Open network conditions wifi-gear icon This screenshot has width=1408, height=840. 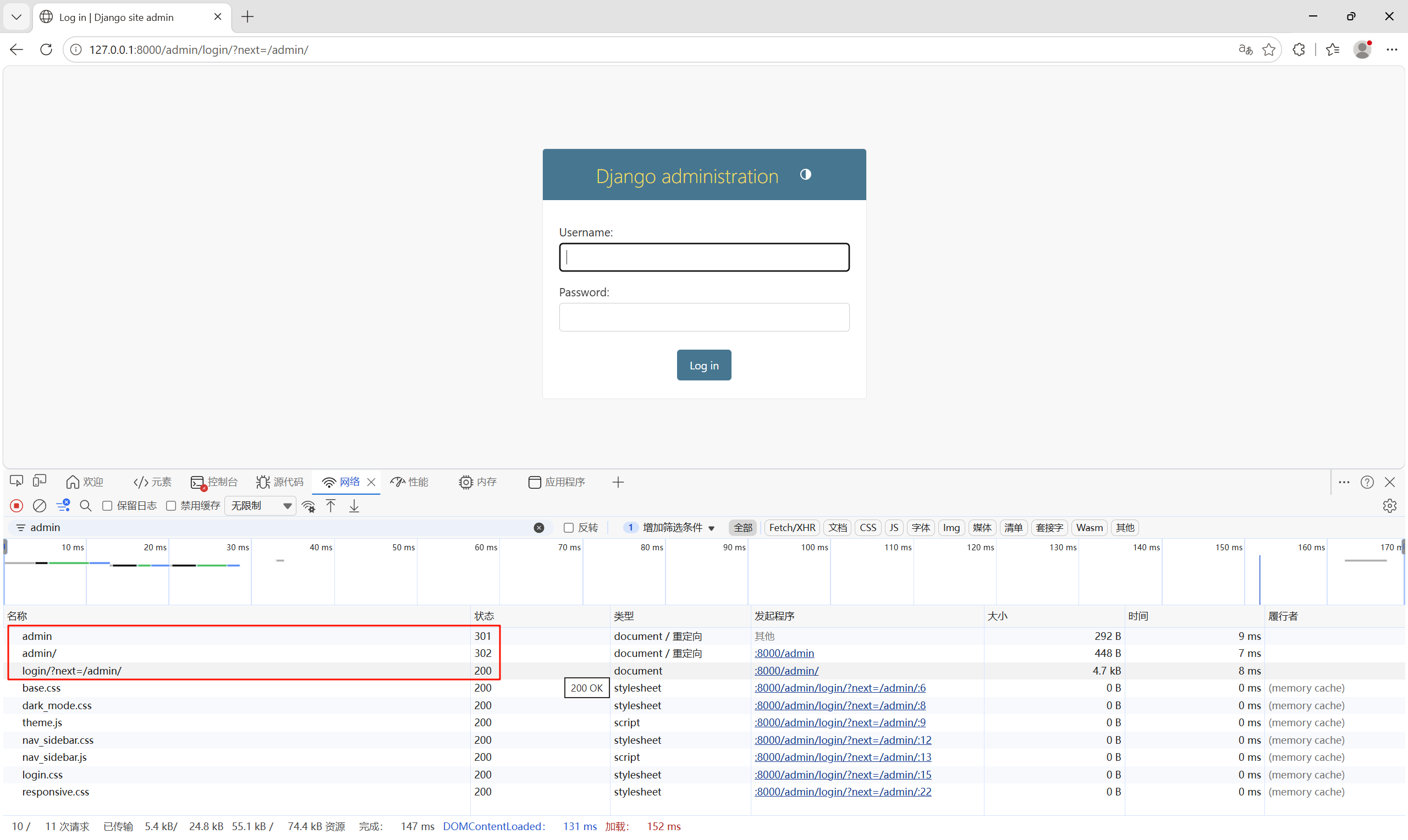(x=309, y=506)
